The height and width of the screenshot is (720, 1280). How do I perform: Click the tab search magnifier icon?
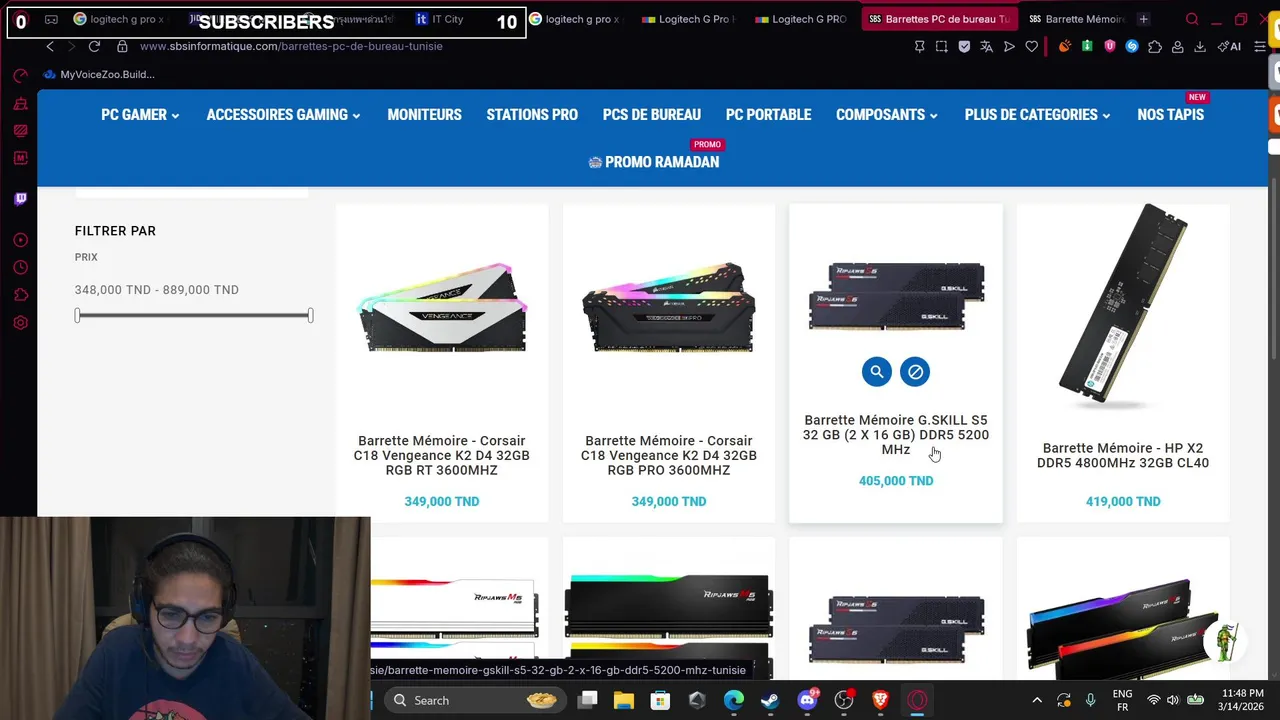1192,19
